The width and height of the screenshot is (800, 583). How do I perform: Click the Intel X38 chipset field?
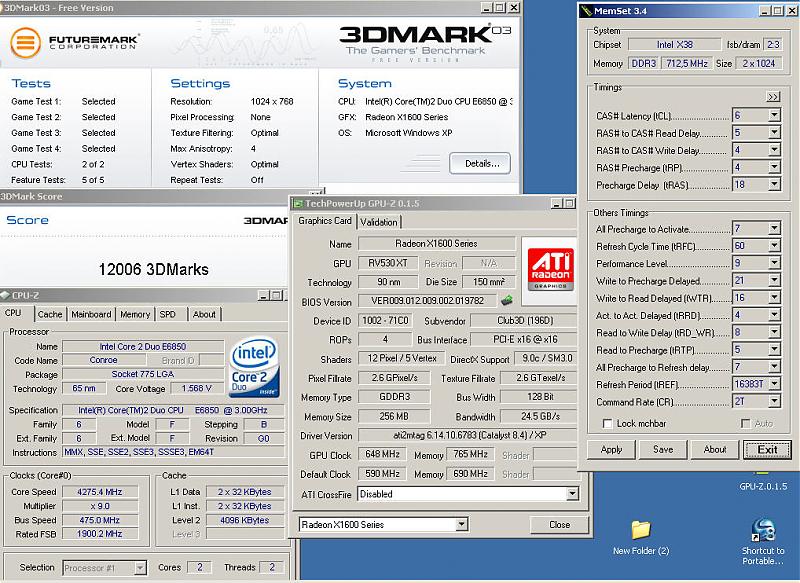click(674, 44)
